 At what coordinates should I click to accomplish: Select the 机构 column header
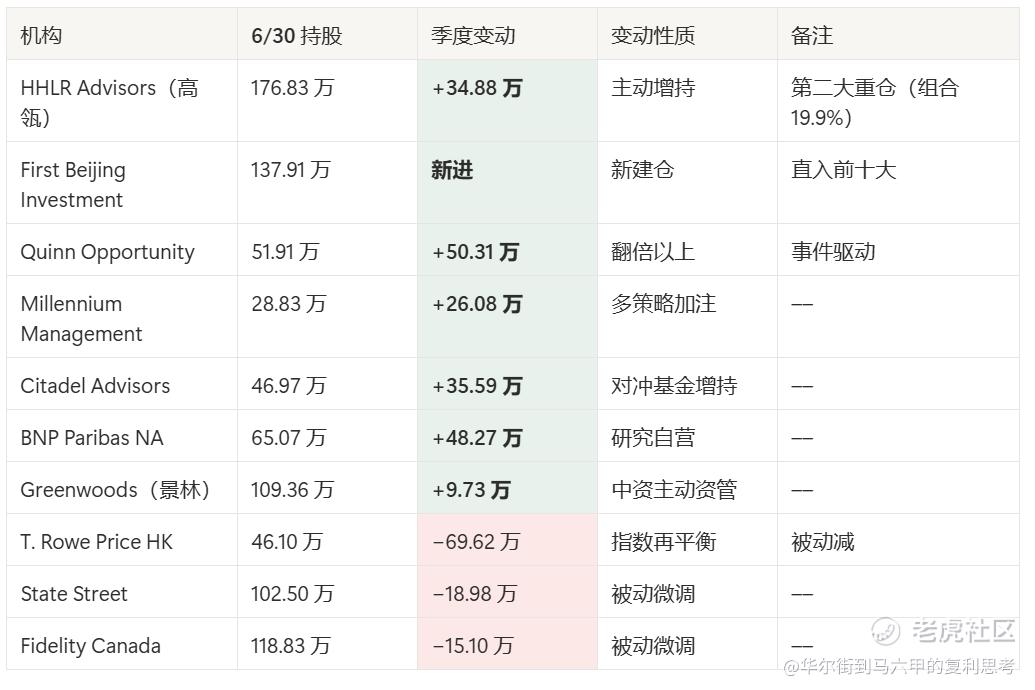click(x=41, y=35)
